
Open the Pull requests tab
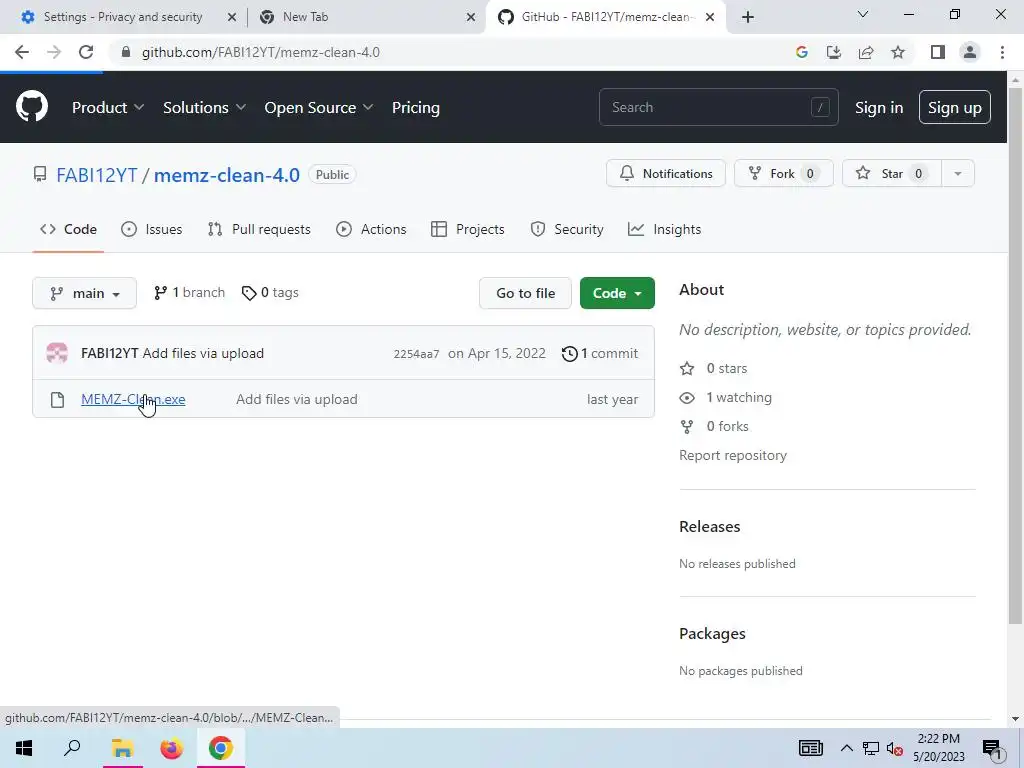coord(259,229)
